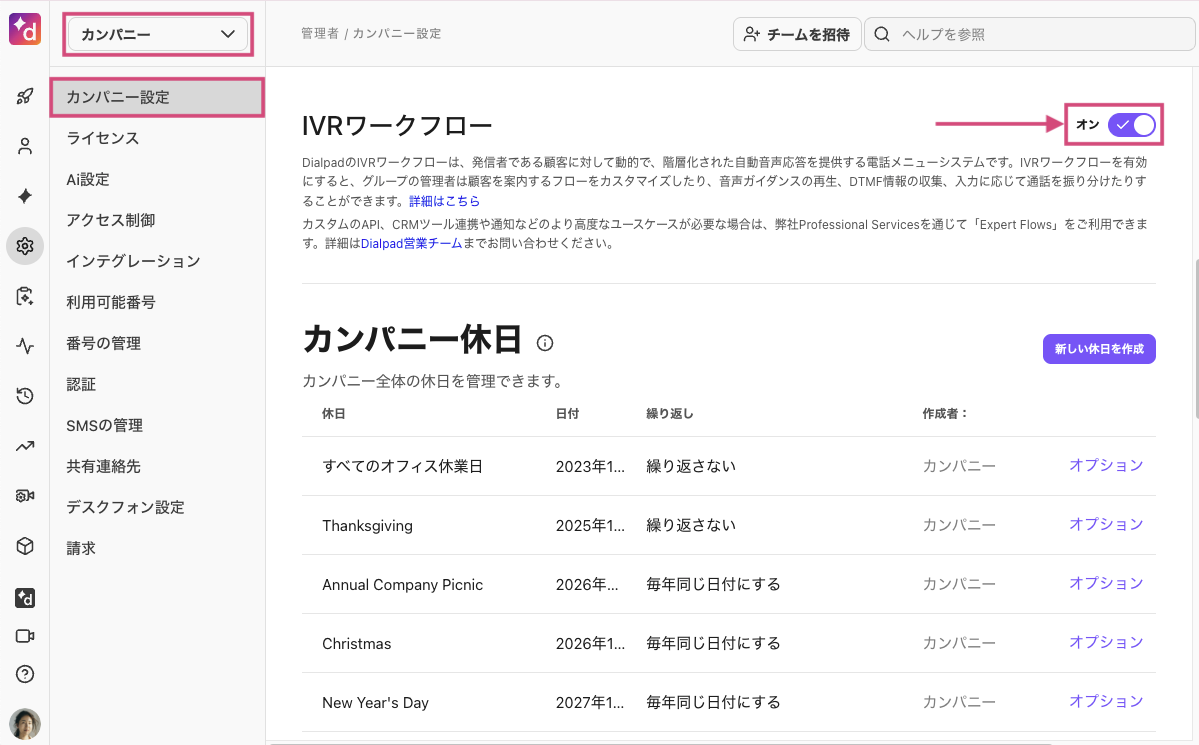Open the history clock icon

(x=25, y=397)
